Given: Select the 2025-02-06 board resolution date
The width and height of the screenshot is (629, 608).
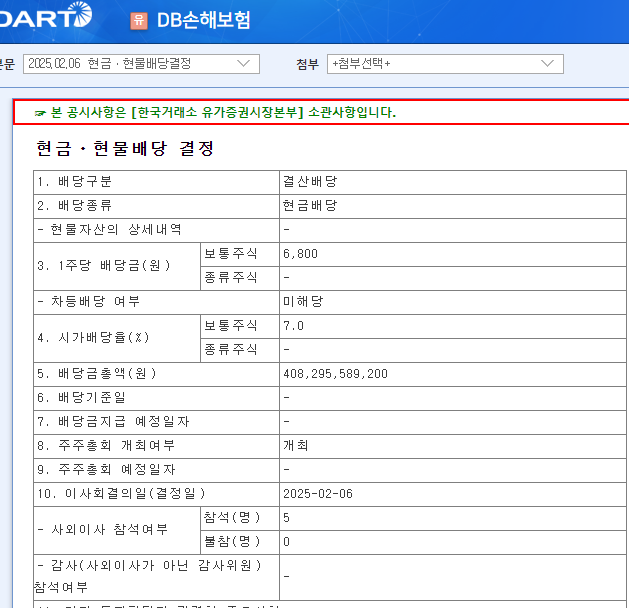Looking at the screenshot, I should (318, 494).
